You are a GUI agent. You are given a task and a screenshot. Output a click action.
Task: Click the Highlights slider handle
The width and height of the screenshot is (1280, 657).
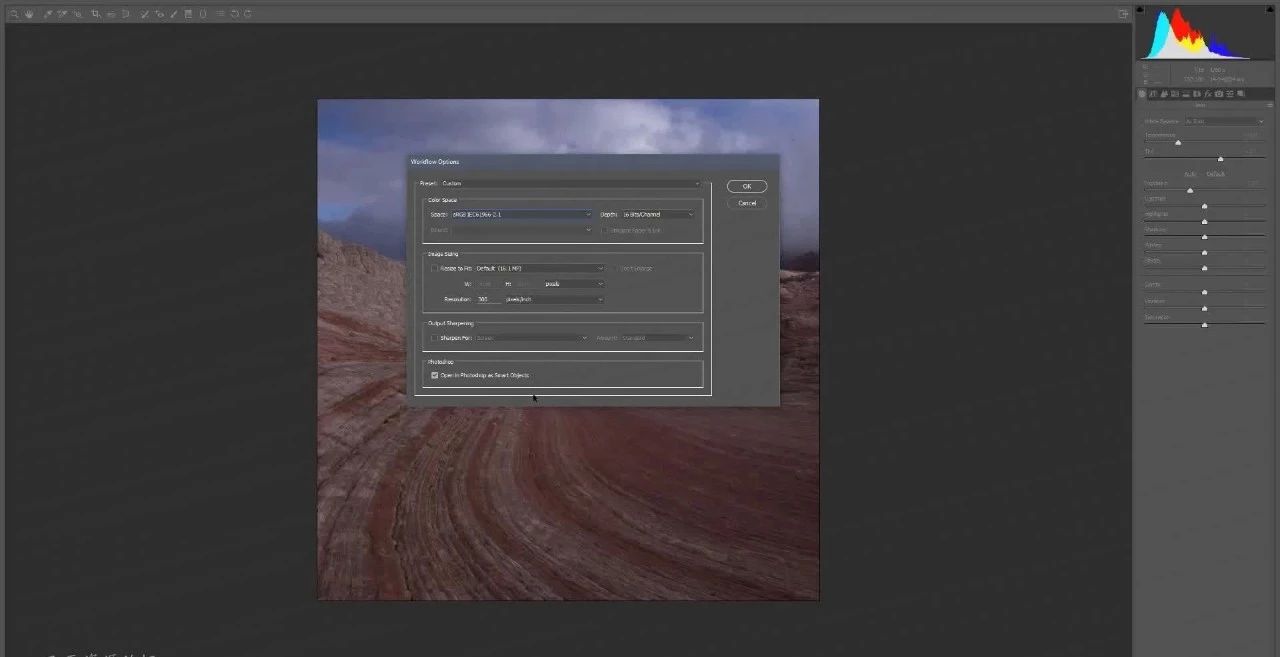coord(1204,222)
